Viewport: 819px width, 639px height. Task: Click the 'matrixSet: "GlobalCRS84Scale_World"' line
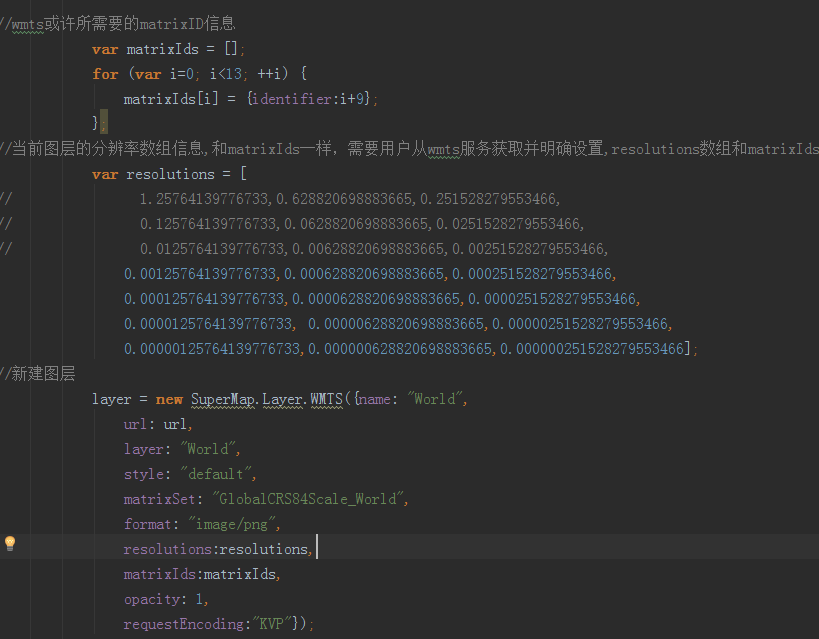click(x=266, y=499)
